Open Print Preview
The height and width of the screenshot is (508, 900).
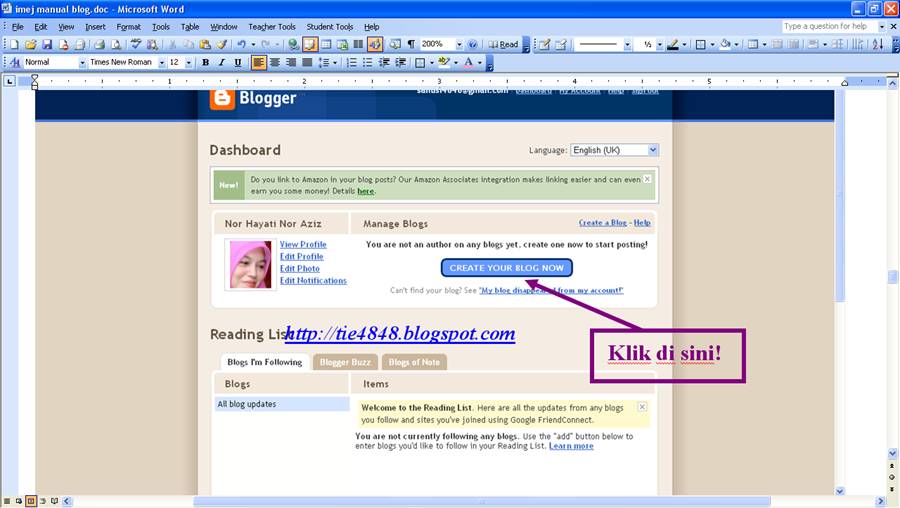(115, 44)
